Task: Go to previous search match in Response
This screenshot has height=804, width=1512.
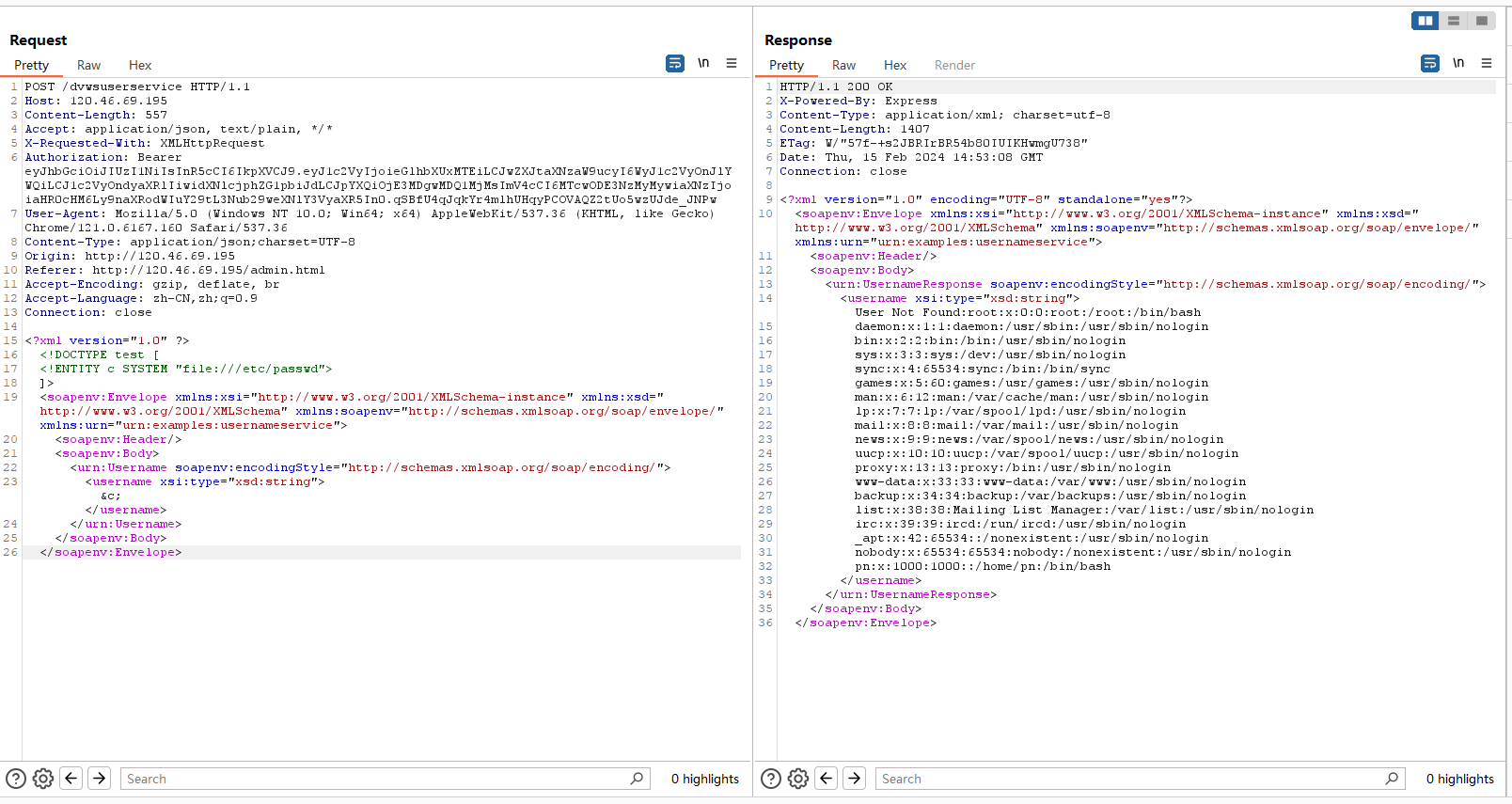Action: pyautogui.click(x=827, y=779)
